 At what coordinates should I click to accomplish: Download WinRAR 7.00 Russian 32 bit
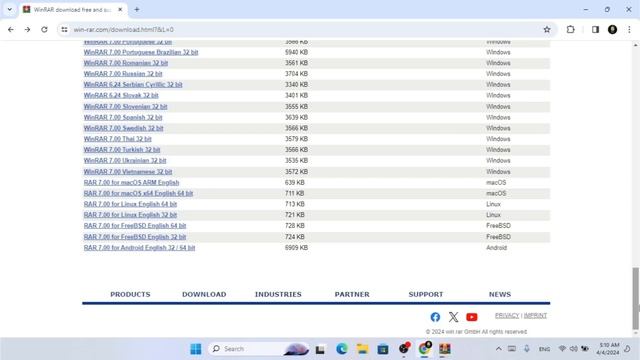point(123,74)
